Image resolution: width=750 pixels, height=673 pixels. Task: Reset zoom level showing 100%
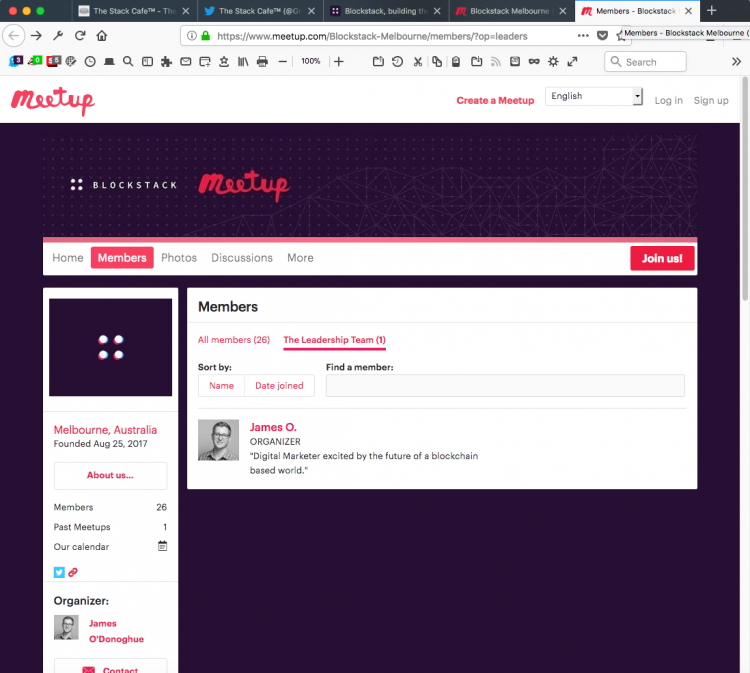pyautogui.click(x=310, y=61)
